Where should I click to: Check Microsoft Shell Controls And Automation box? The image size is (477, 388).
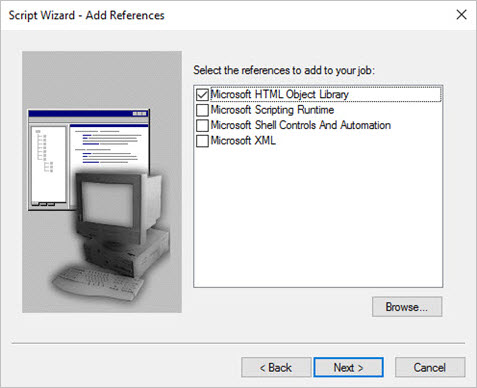tap(202, 125)
